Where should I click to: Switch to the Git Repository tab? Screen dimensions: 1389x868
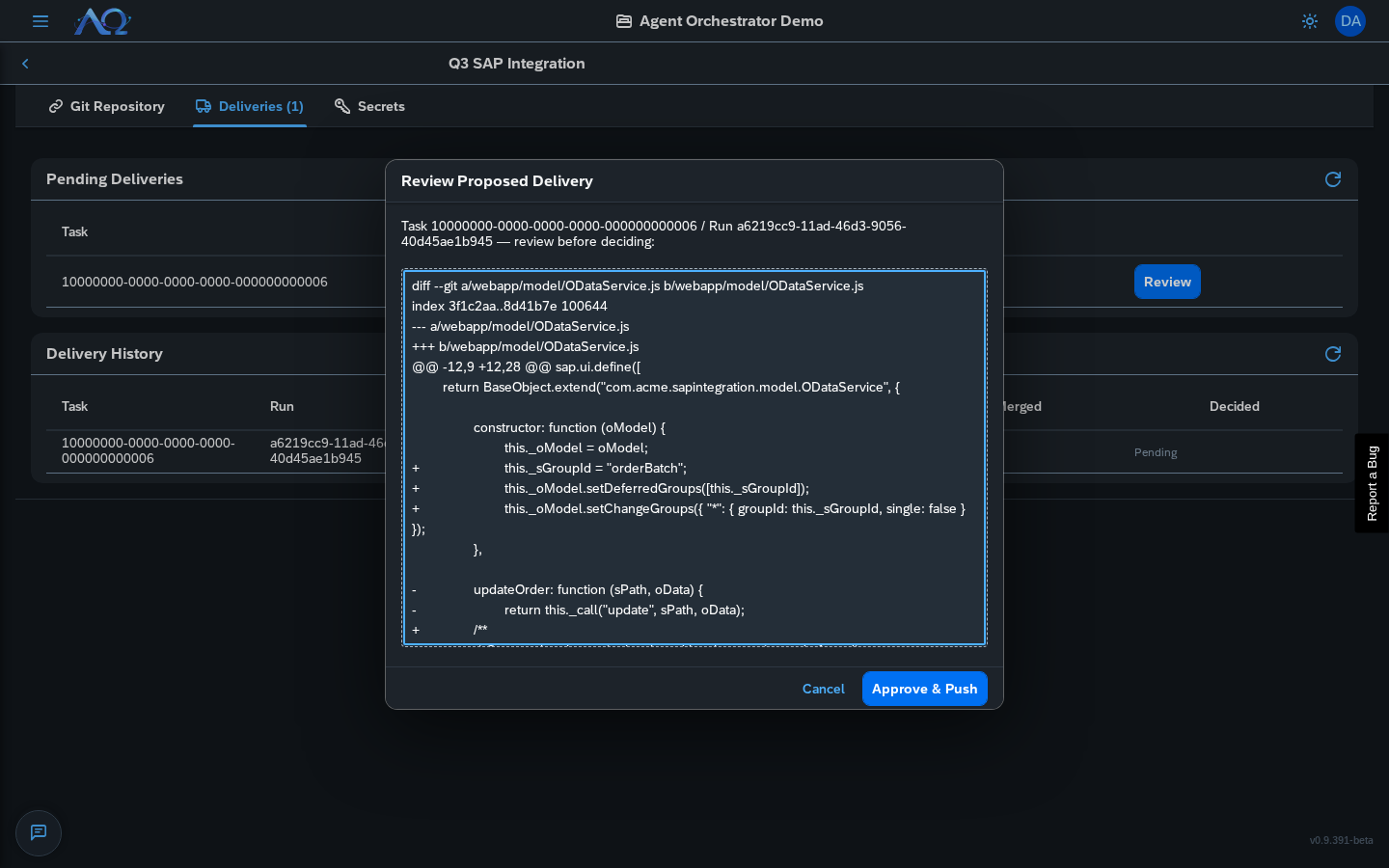click(107, 106)
